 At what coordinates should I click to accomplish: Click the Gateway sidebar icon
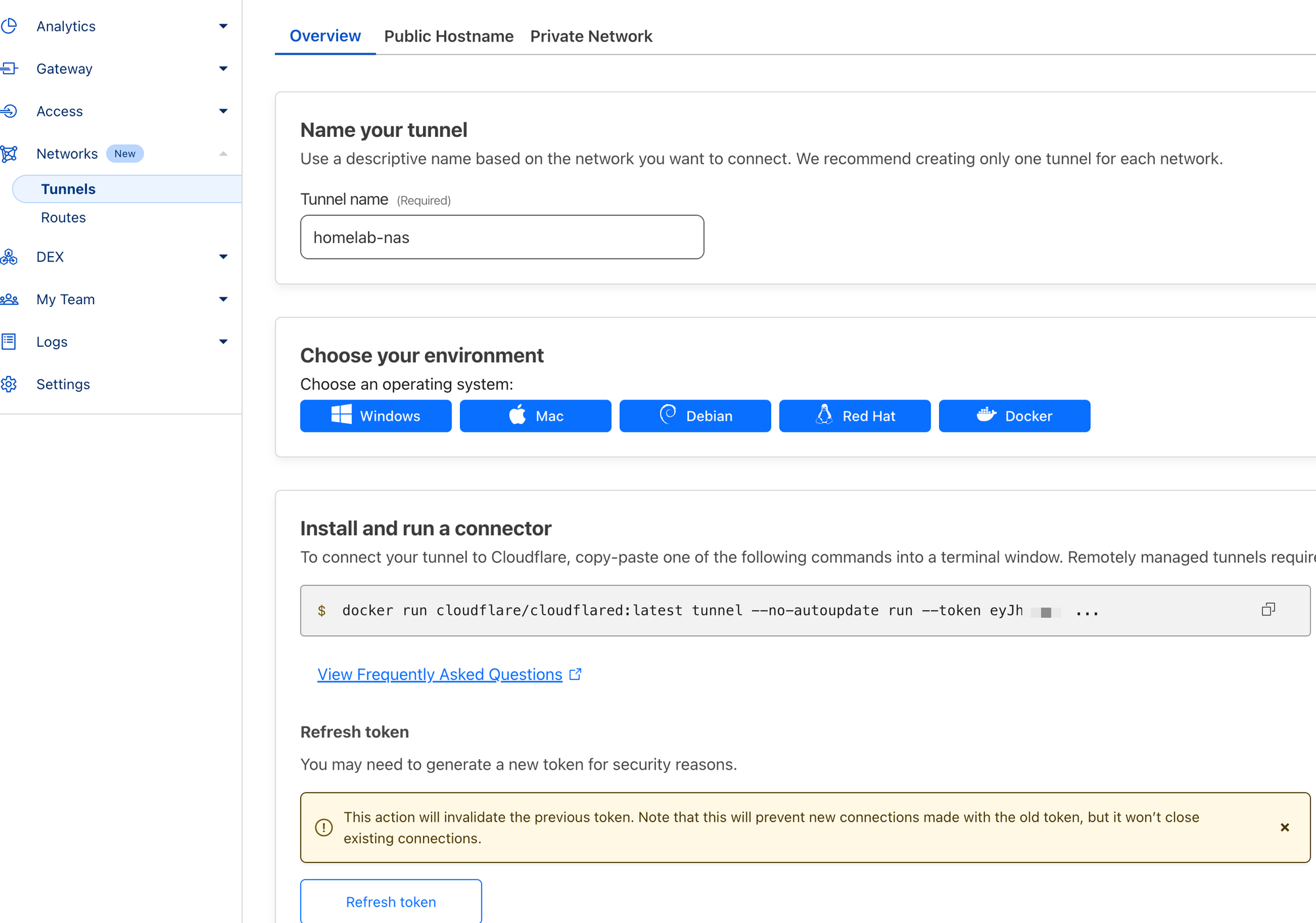click(9, 68)
